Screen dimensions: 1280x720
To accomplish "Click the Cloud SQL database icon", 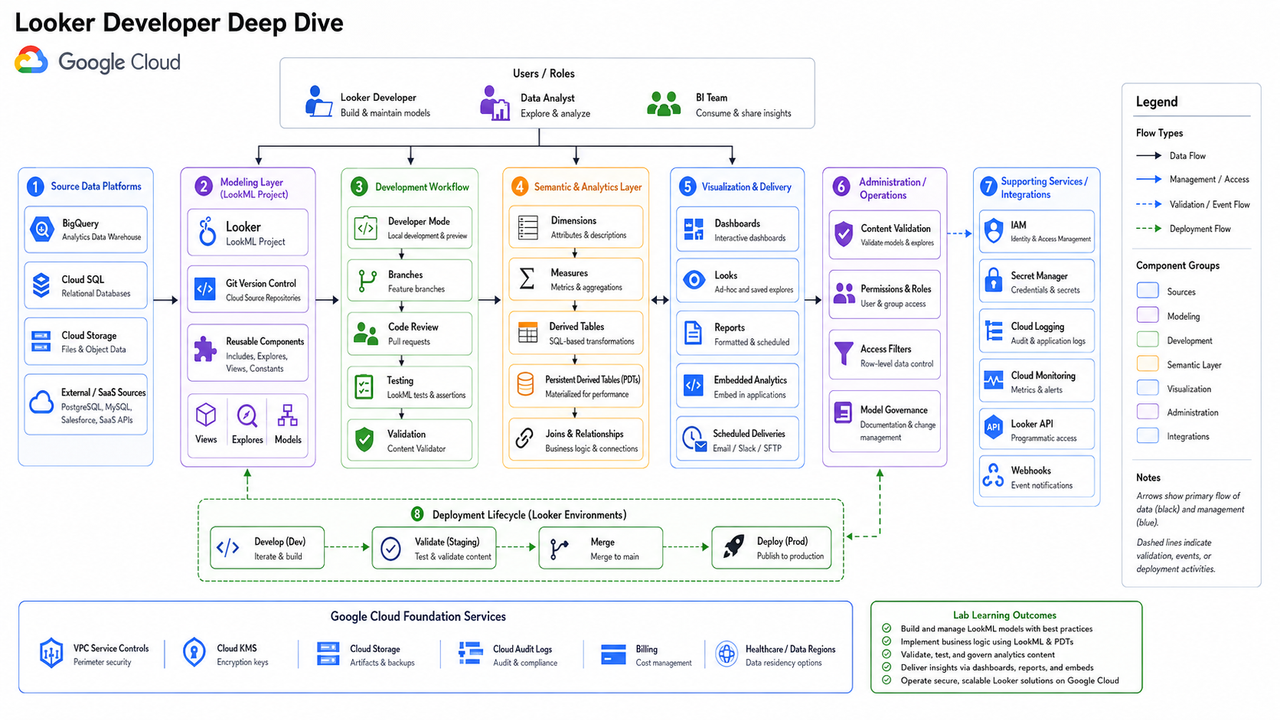I will (41, 286).
